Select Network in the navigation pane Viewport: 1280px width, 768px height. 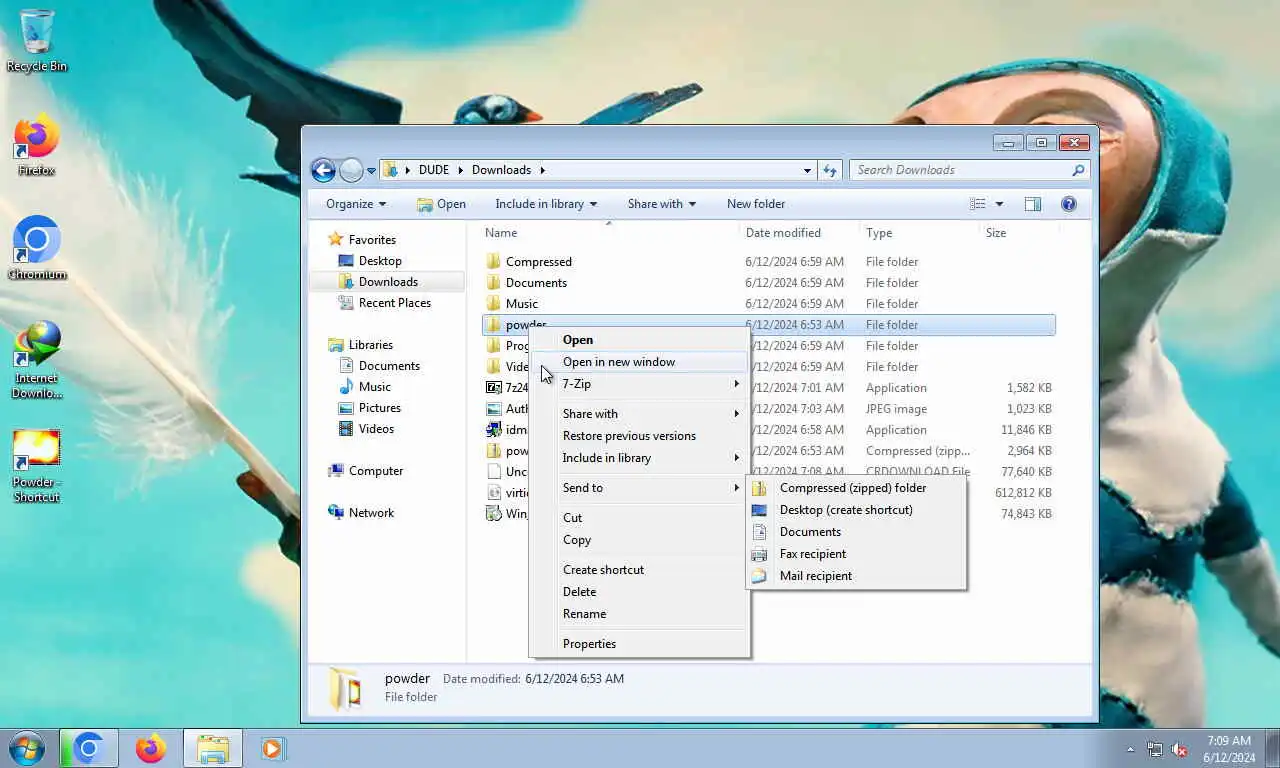[x=361, y=513]
